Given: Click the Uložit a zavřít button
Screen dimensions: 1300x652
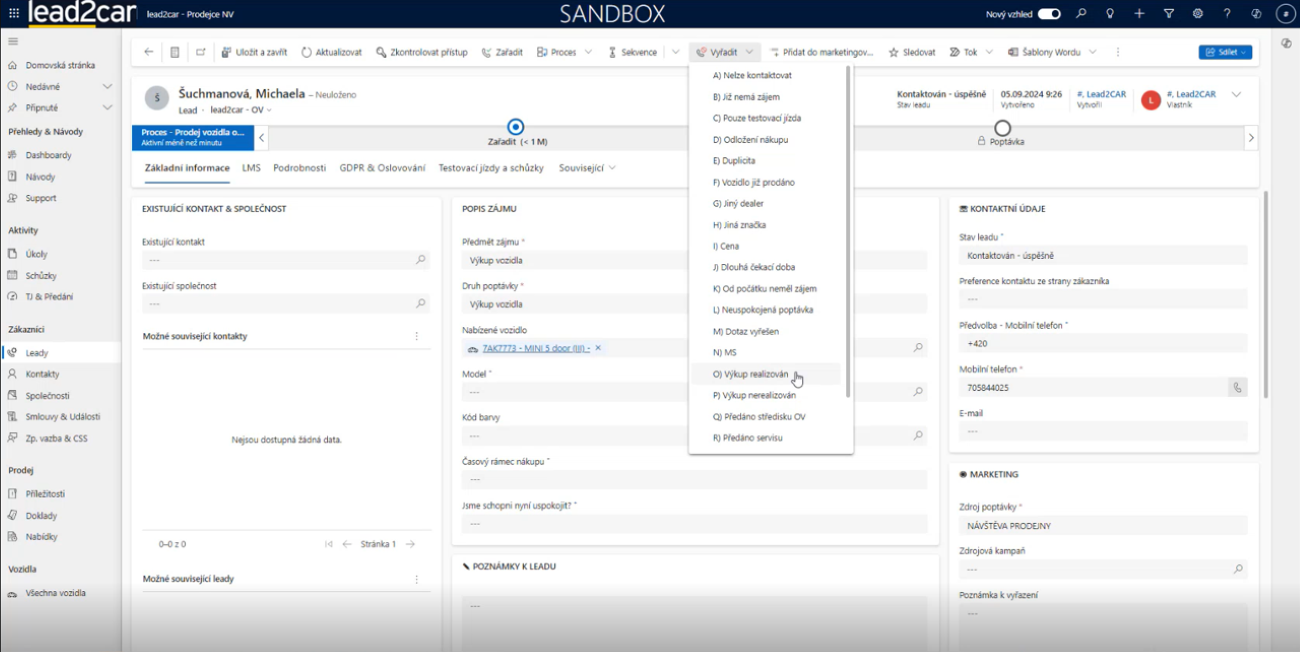Looking at the screenshot, I should tap(254, 52).
